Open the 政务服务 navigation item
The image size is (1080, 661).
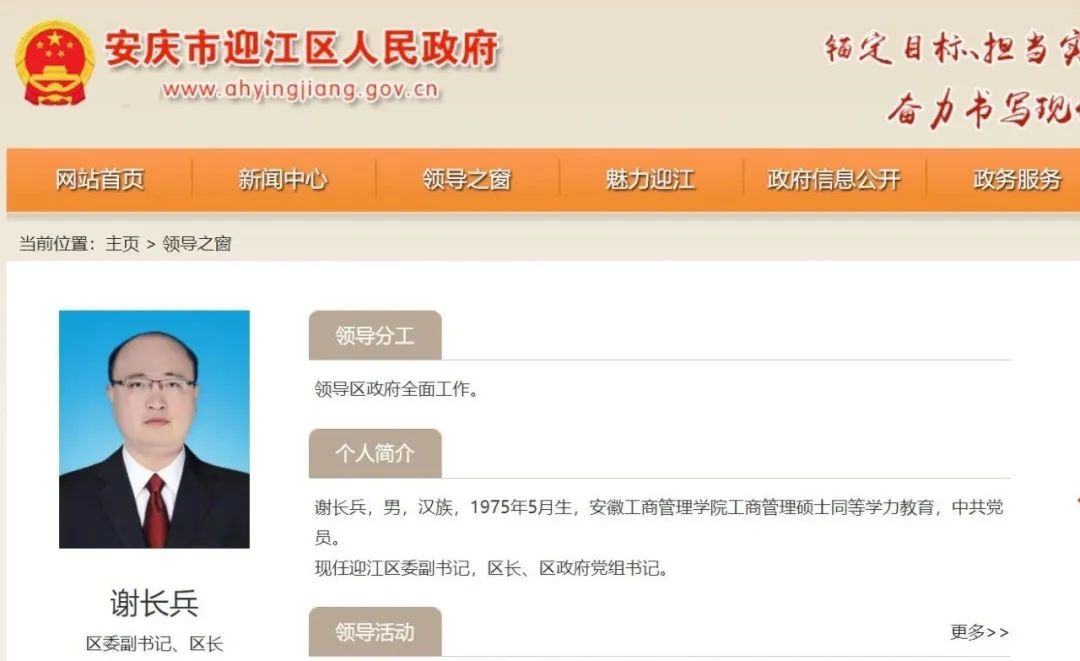click(x=1017, y=180)
